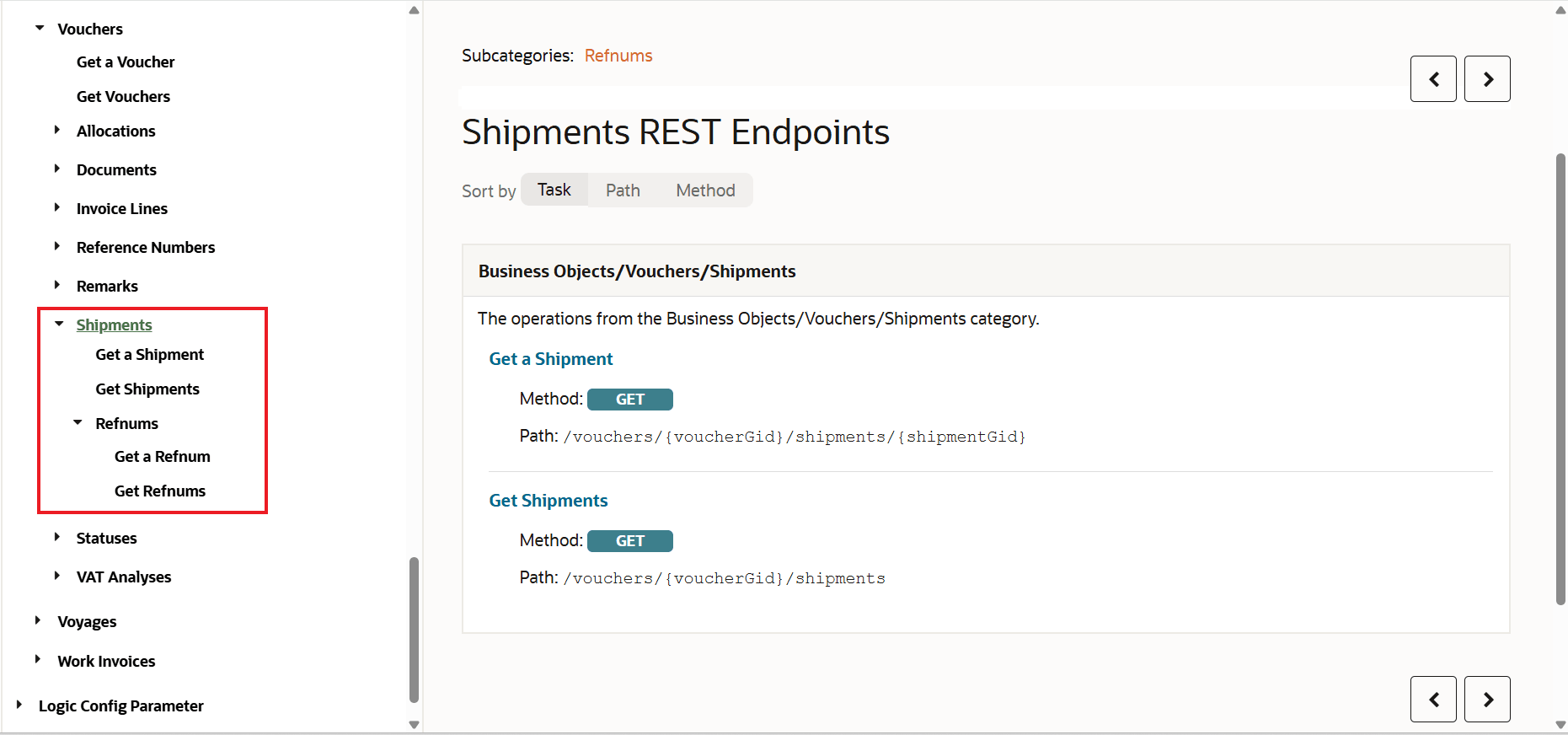This screenshot has height=735, width=1568.
Task: Click GET badge under Get Shipments
Action: click(x=630, y=540)
